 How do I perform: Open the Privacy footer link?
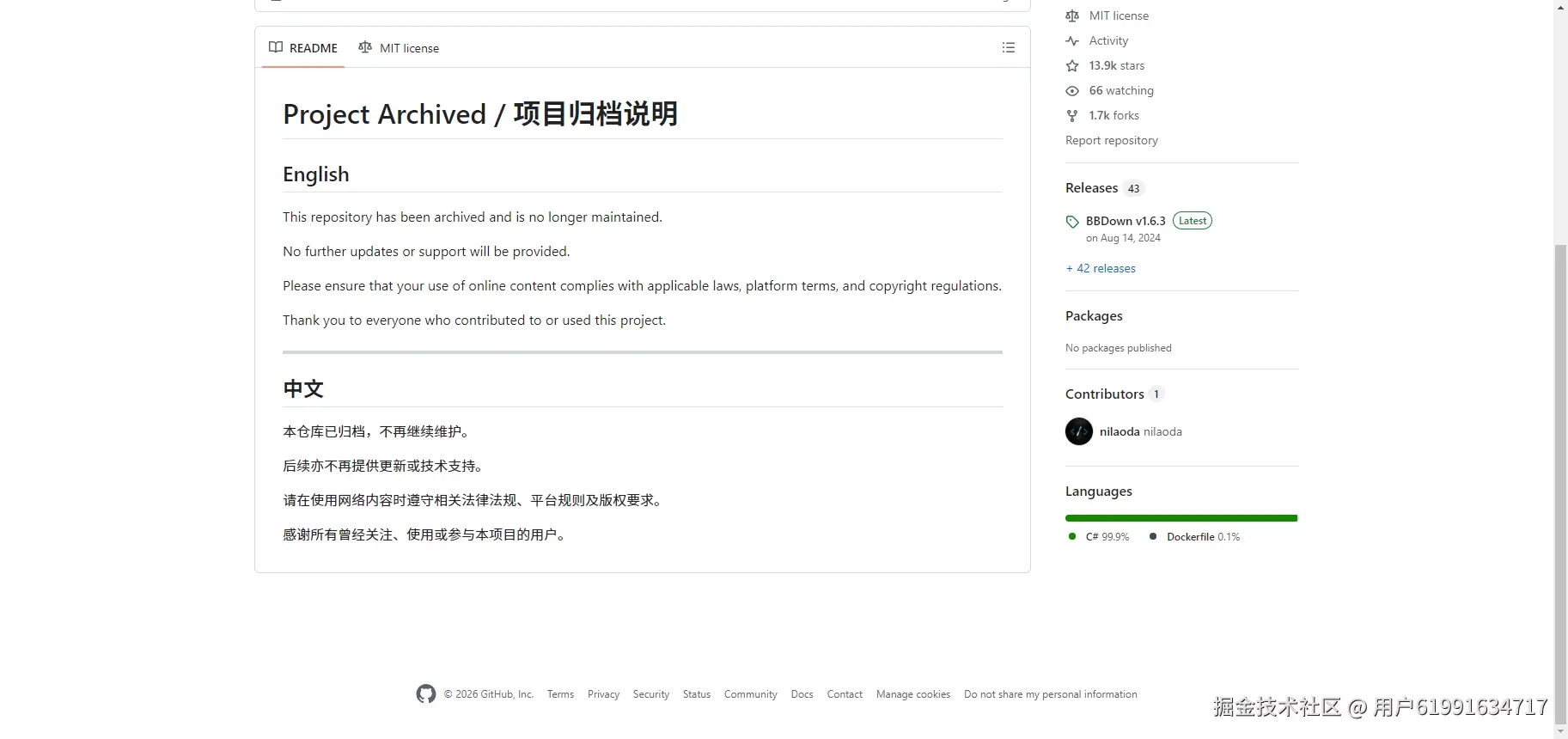pos(603,694)
